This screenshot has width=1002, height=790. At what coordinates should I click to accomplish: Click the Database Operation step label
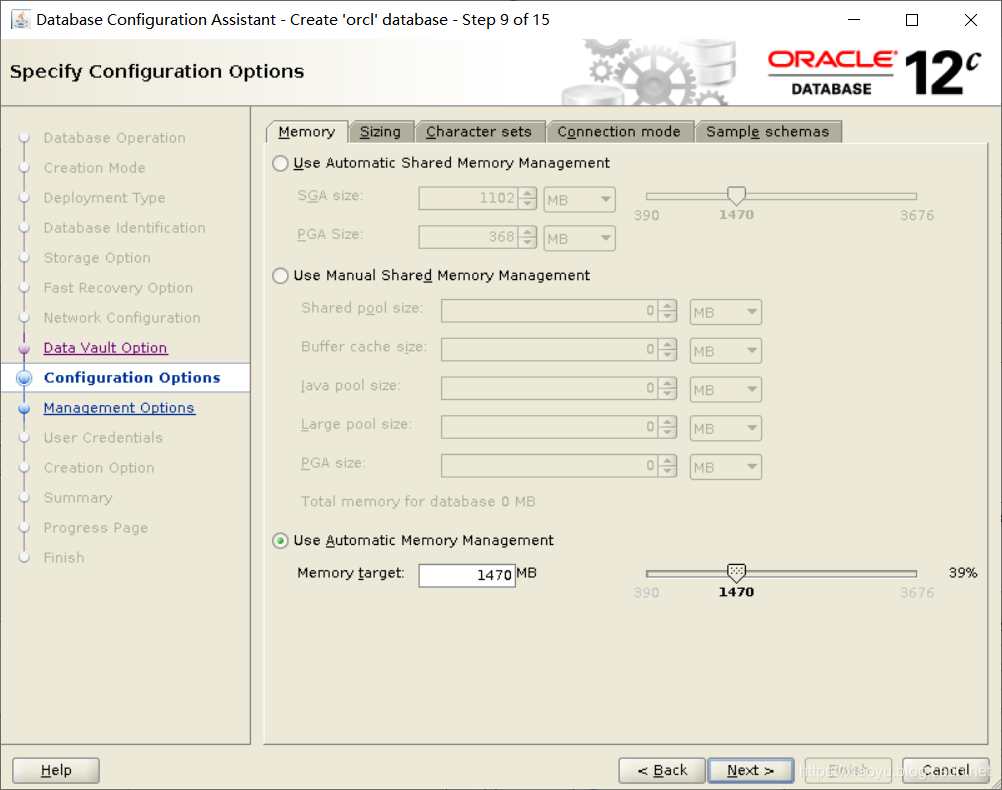(x=114, y=138)
